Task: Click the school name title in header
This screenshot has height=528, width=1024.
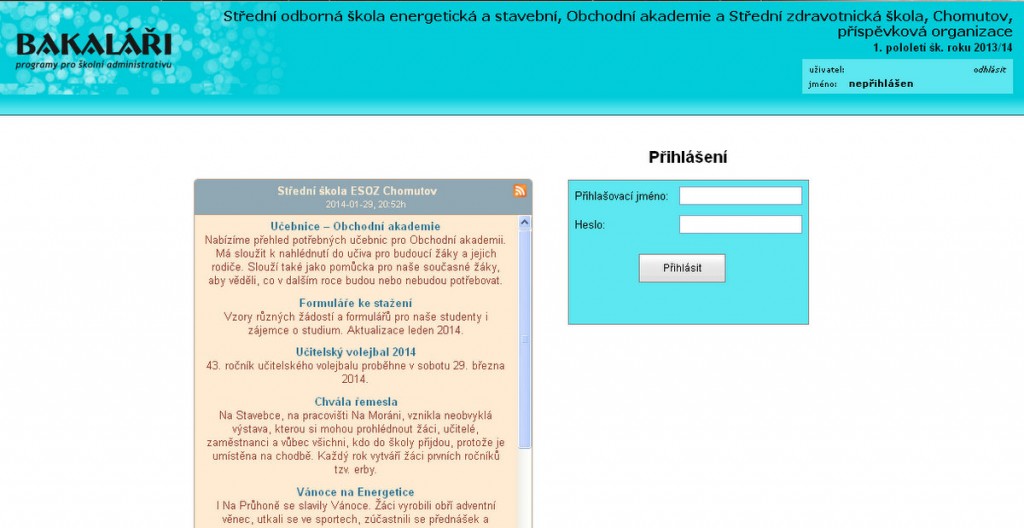Action: 617,24
